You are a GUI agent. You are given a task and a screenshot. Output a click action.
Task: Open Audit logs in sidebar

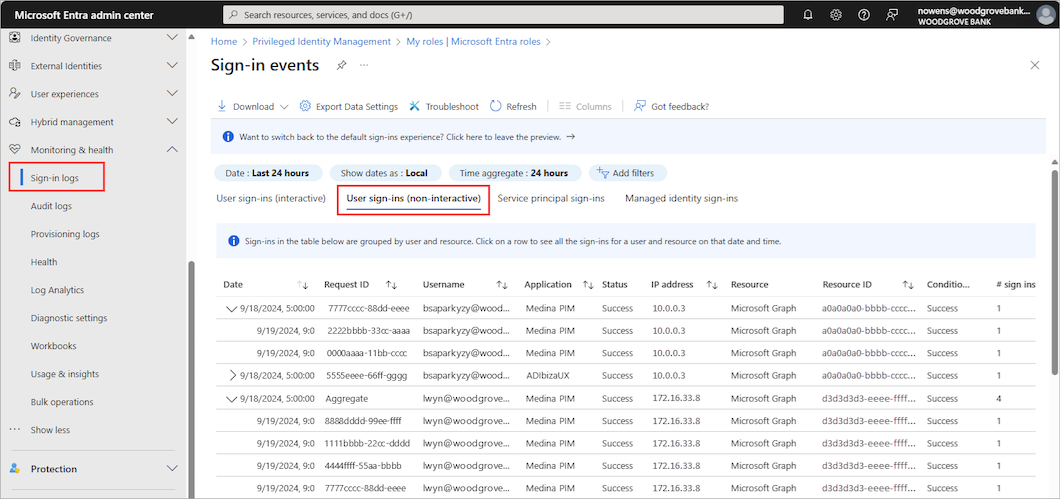click(x=51, y=206)
